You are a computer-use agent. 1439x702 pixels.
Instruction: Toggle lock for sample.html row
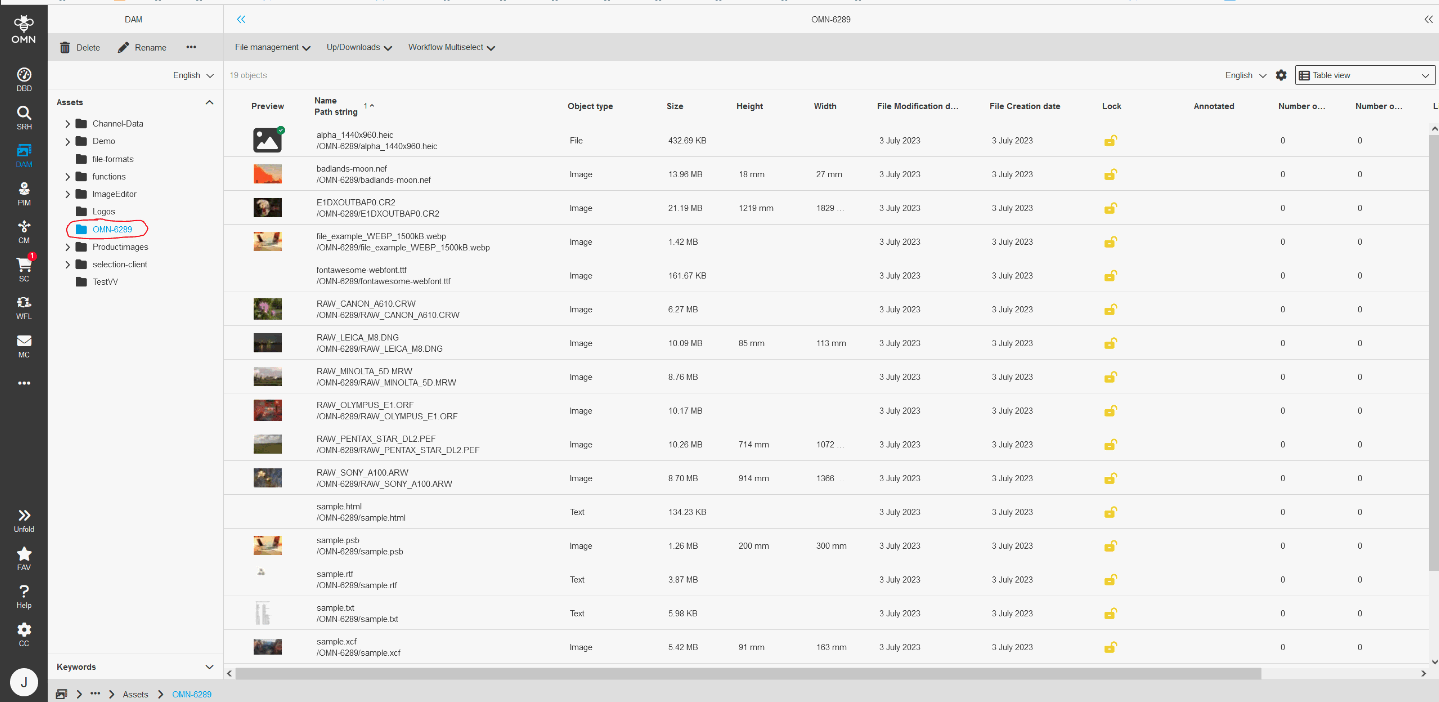(1110, 513)
